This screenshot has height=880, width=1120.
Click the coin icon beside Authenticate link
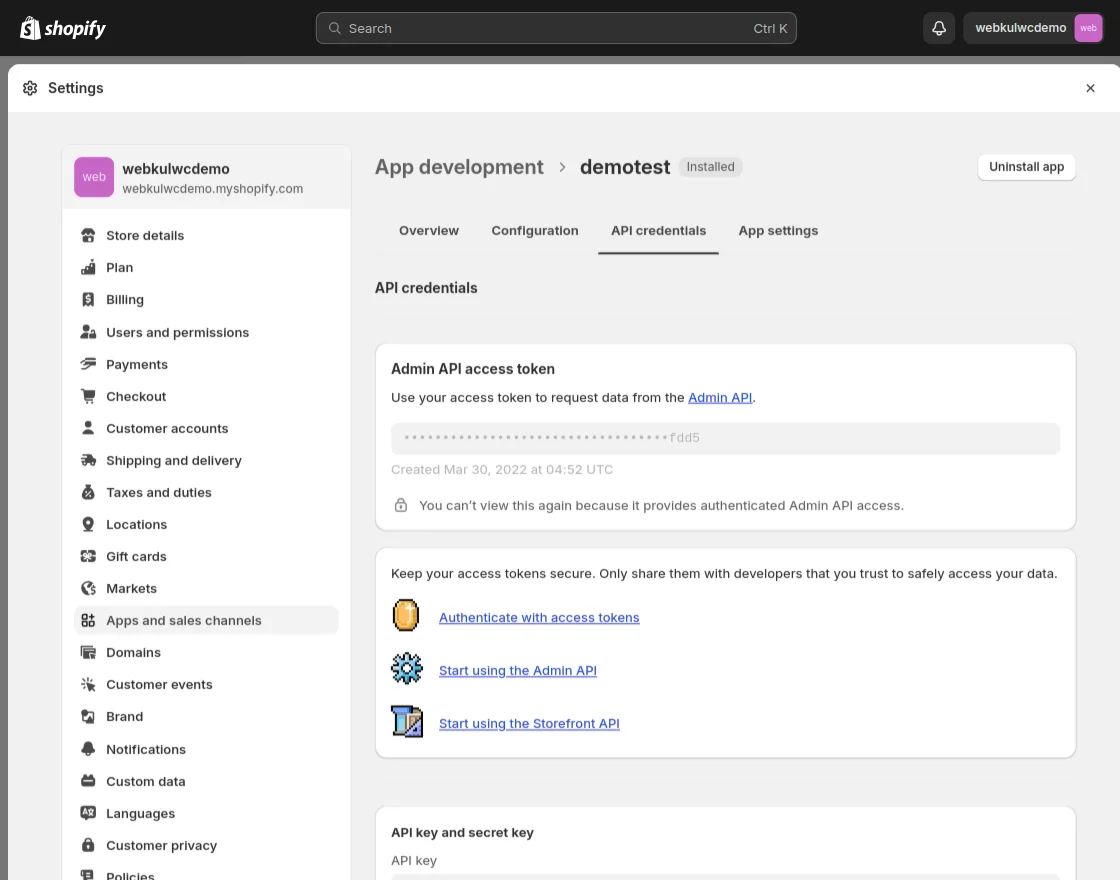tap(406, 616)
